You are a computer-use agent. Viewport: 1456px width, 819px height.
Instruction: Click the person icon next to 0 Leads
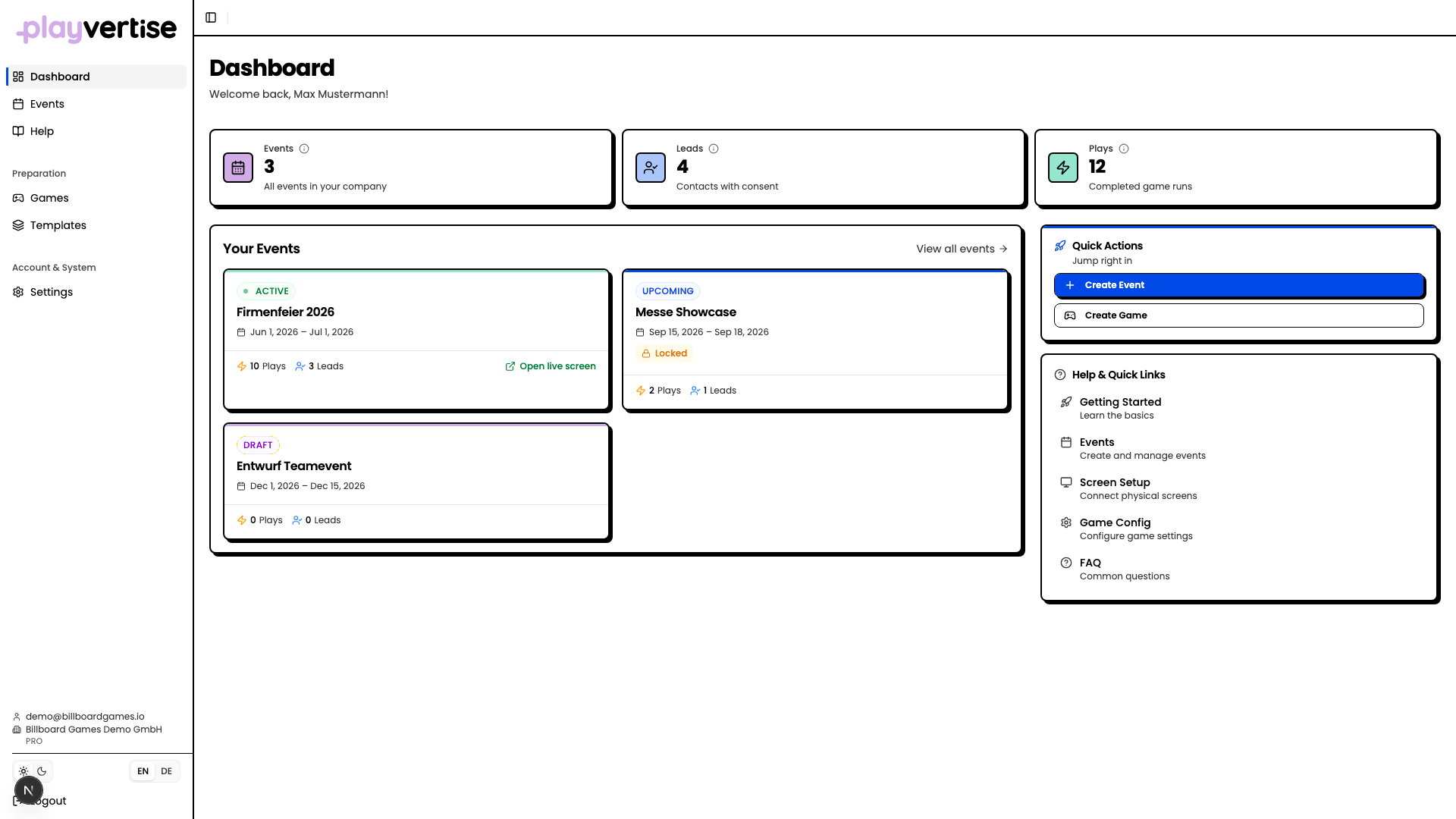tap(297, 520)
